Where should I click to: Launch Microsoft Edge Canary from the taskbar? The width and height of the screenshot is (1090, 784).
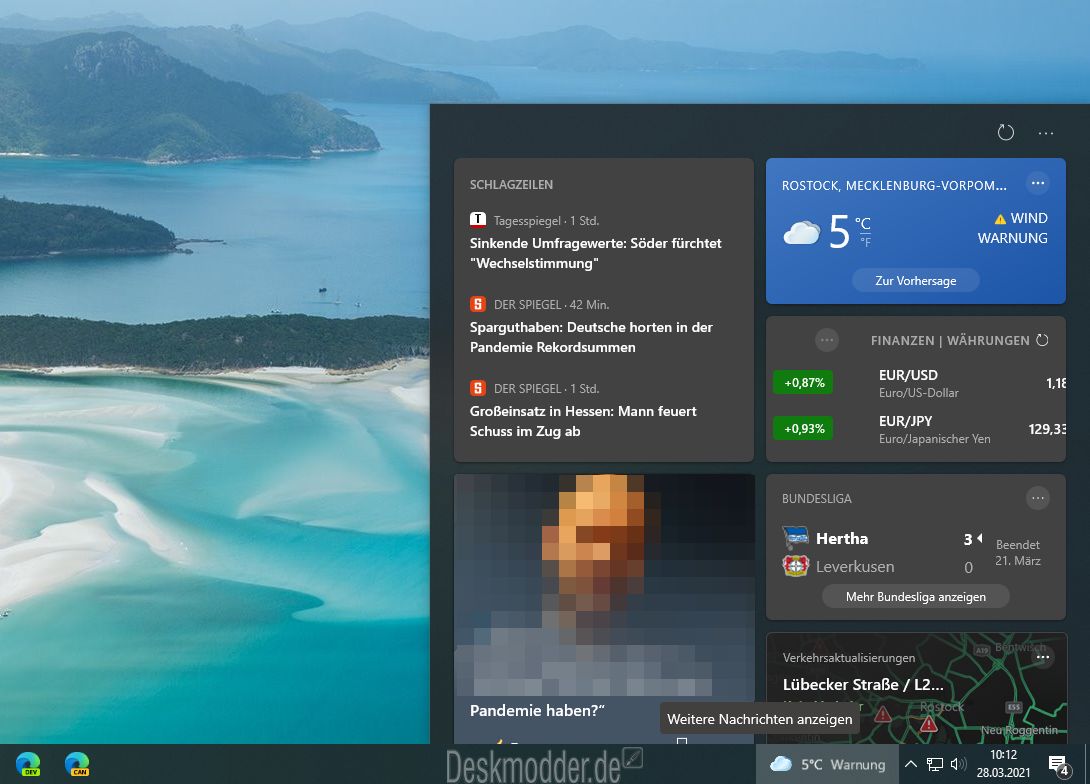tap(77, 764)
